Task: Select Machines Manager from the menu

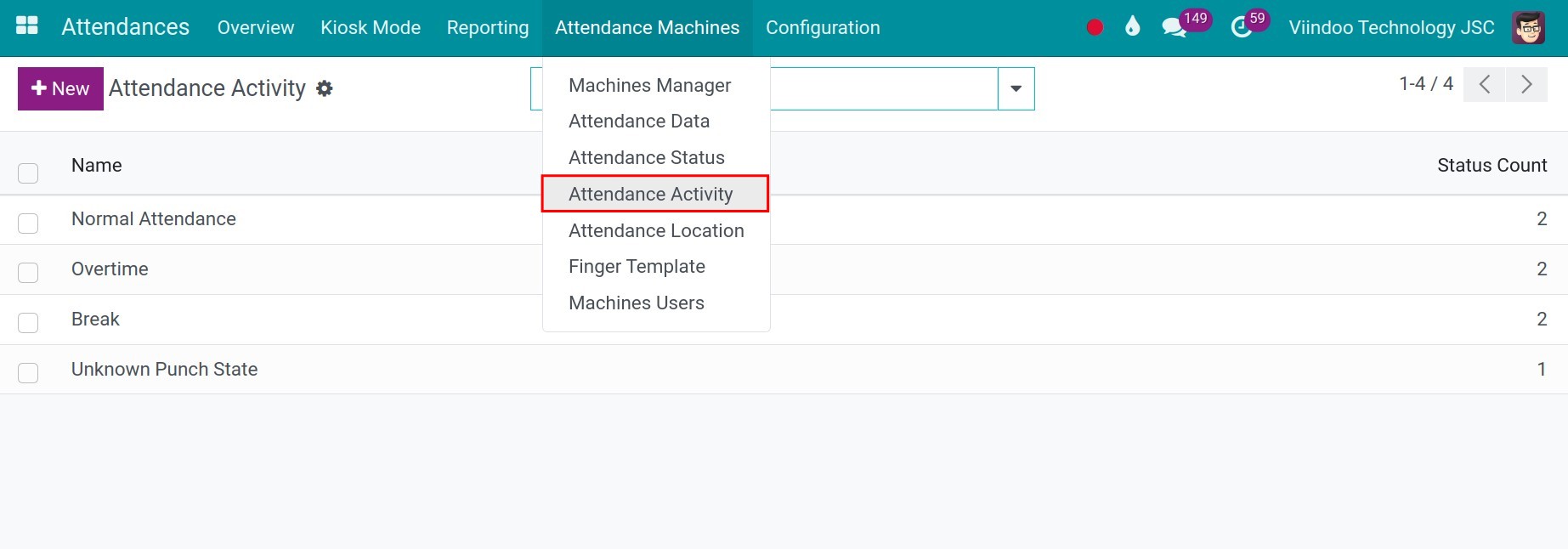Action: coord(649,85)
